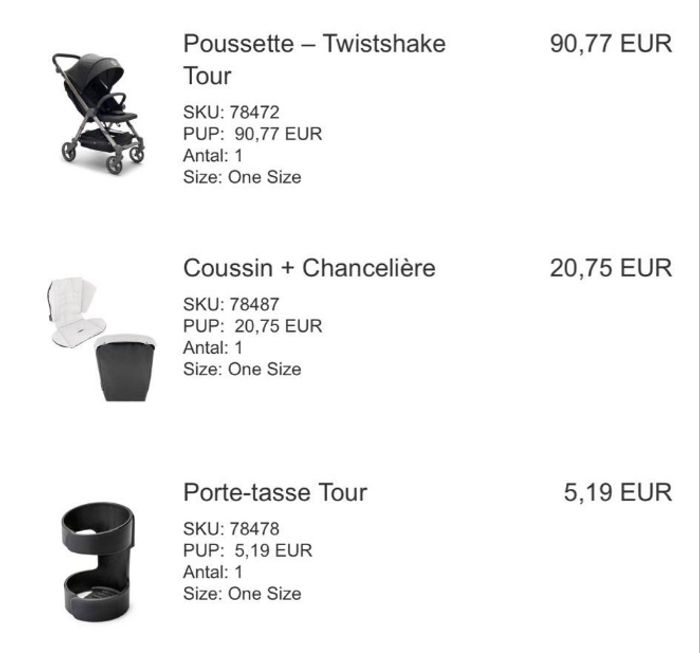Select the SKU: 78472 text
The image size is (700, 653).
(x=231, y=112)
